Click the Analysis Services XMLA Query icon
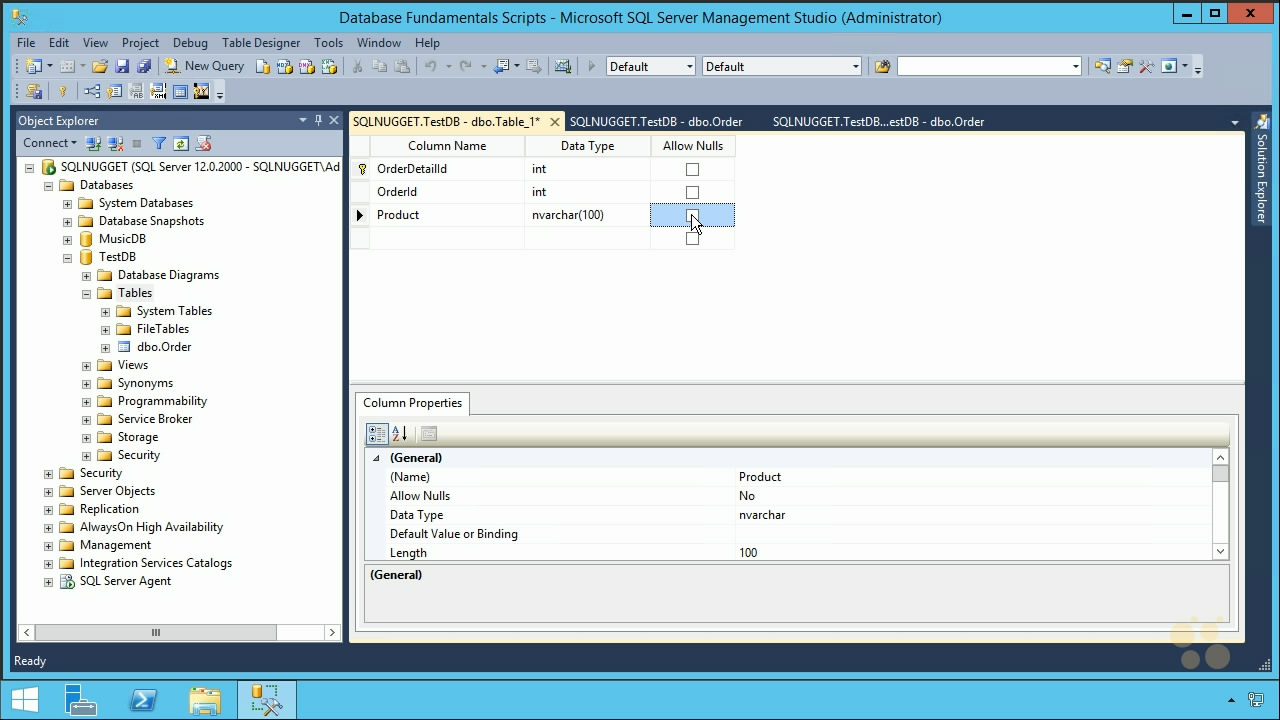This screenshot has height=720, width=1280. pos(329,67)
